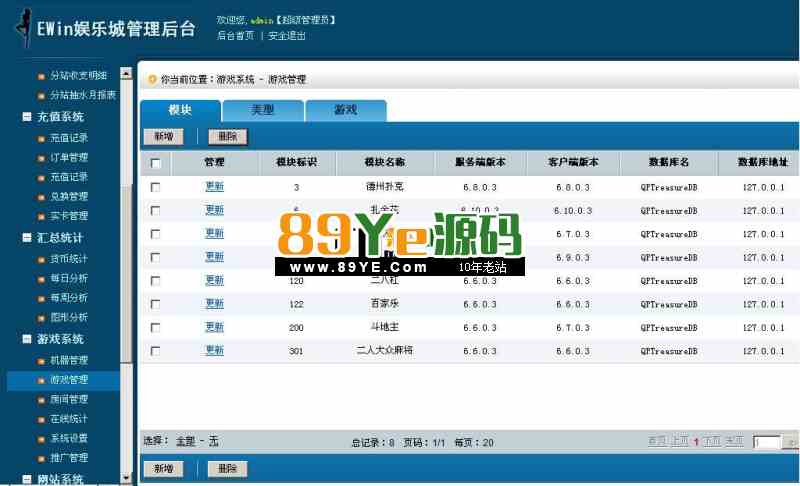Open 每日分析 in the sidebar
The image size is (800, 486).
tap(69, 278)
